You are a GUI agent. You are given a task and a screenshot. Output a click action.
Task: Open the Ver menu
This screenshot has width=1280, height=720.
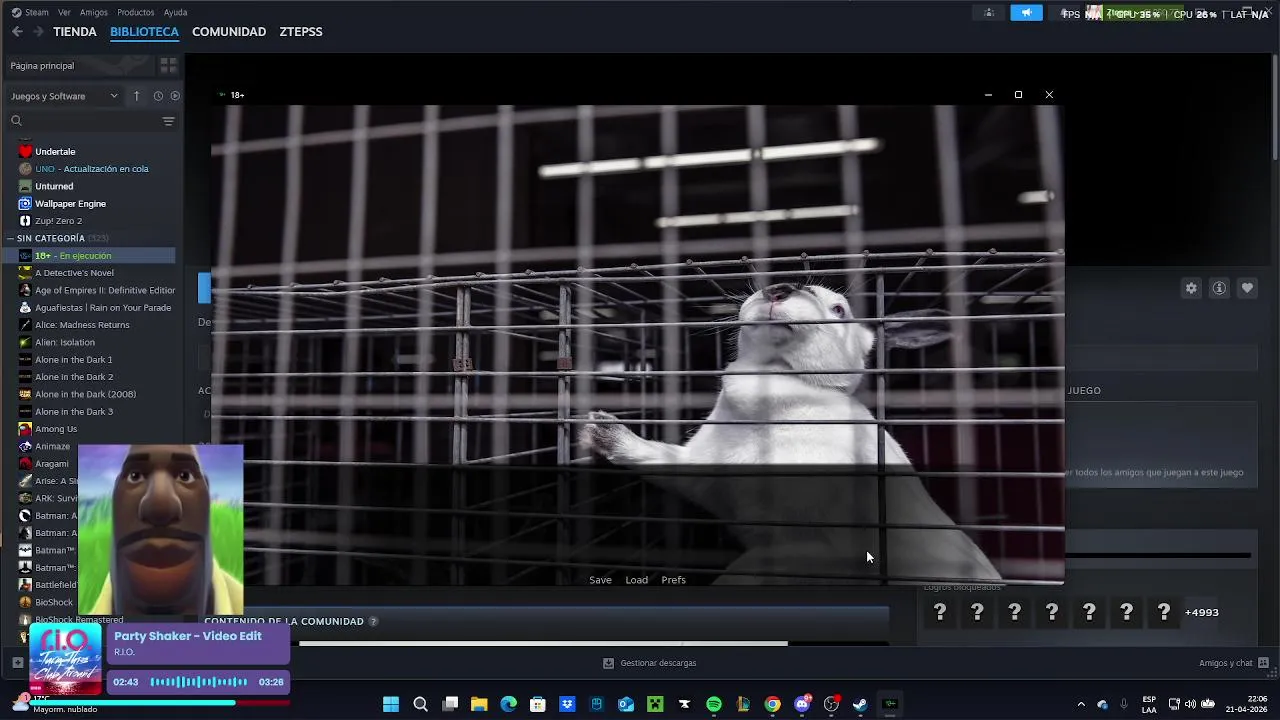64,12
